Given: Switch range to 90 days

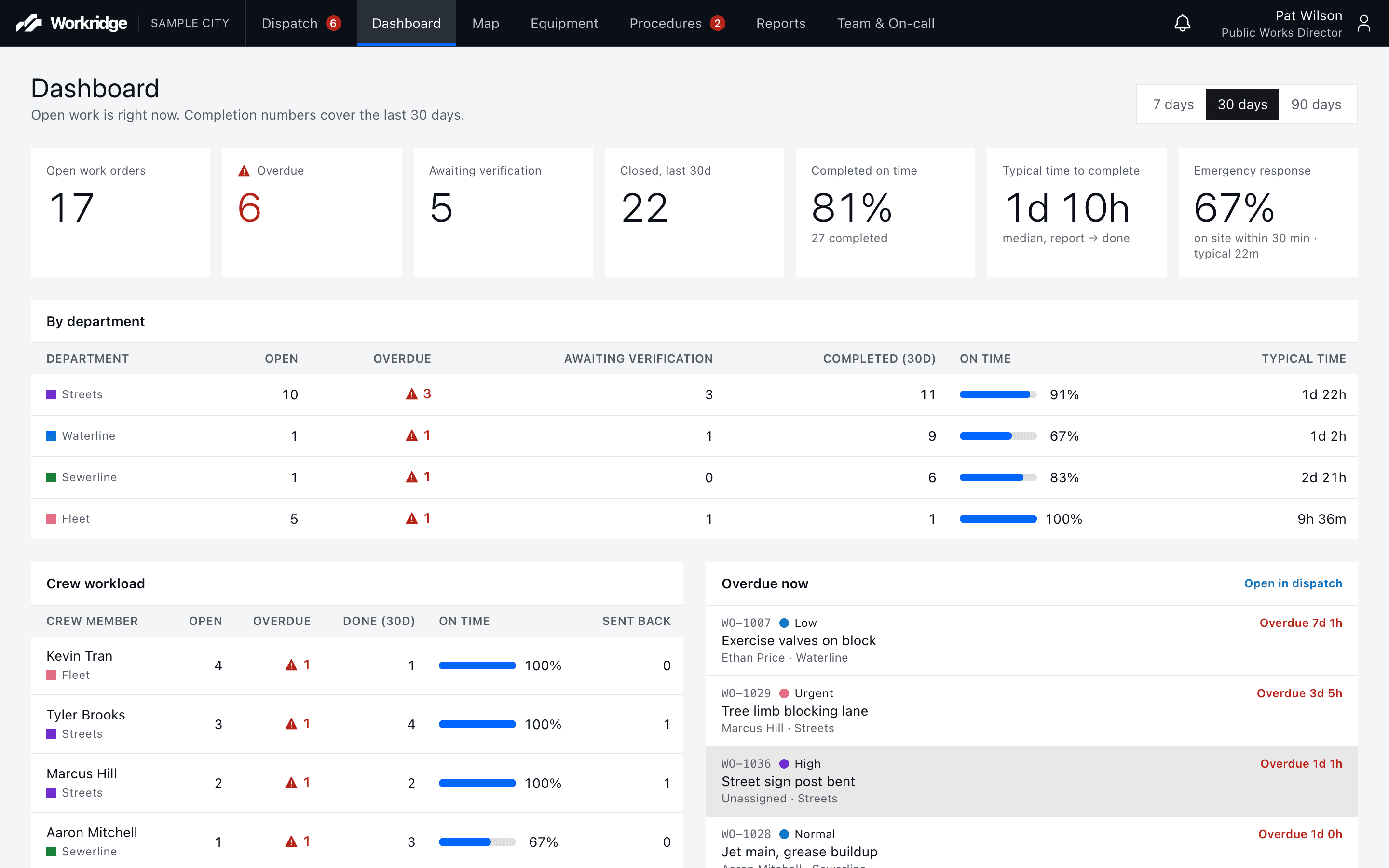Looking at the screenshot, I should [1316, 104].
